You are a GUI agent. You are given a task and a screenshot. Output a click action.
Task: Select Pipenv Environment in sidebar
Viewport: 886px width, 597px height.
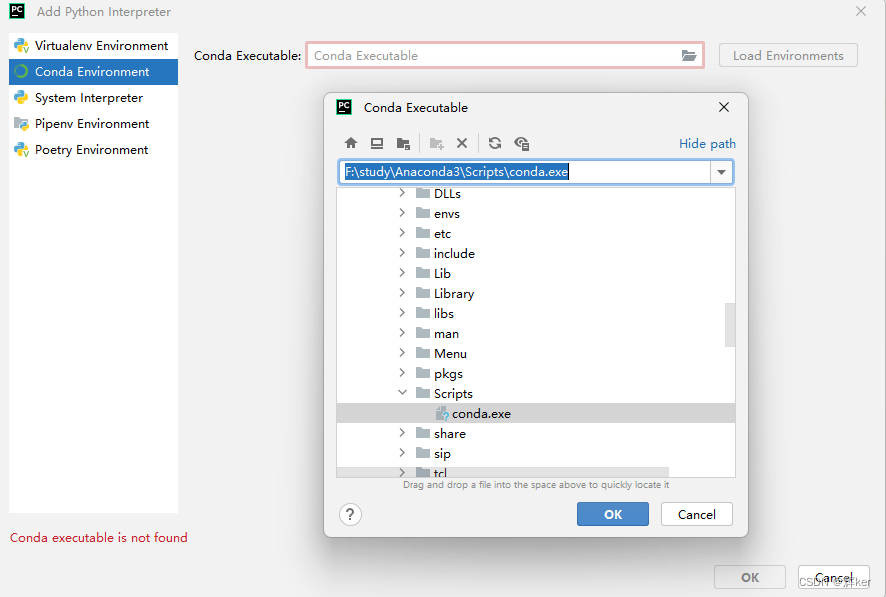(93, 124)
